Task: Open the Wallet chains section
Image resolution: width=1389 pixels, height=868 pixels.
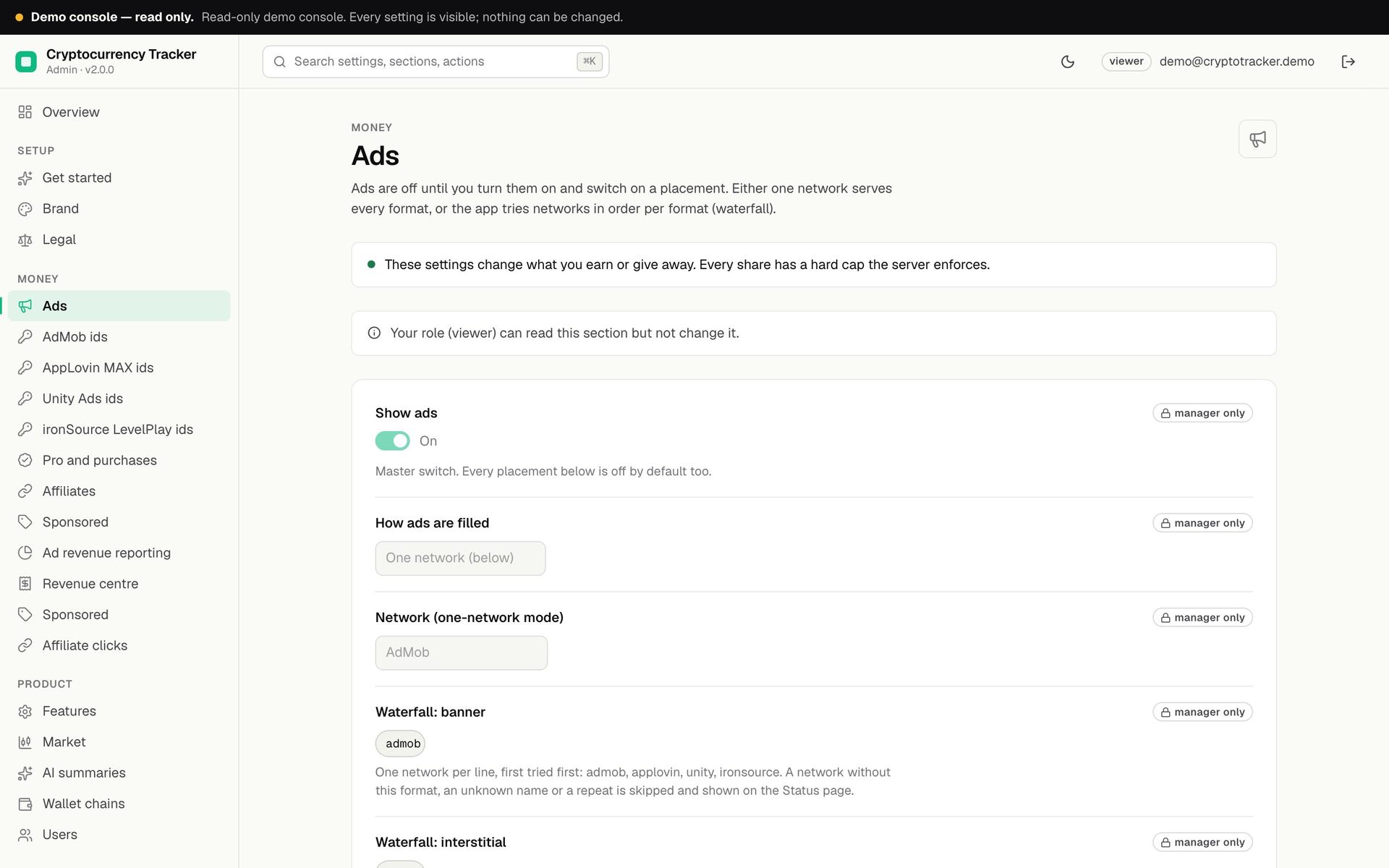Action: [x=119, y=804]
